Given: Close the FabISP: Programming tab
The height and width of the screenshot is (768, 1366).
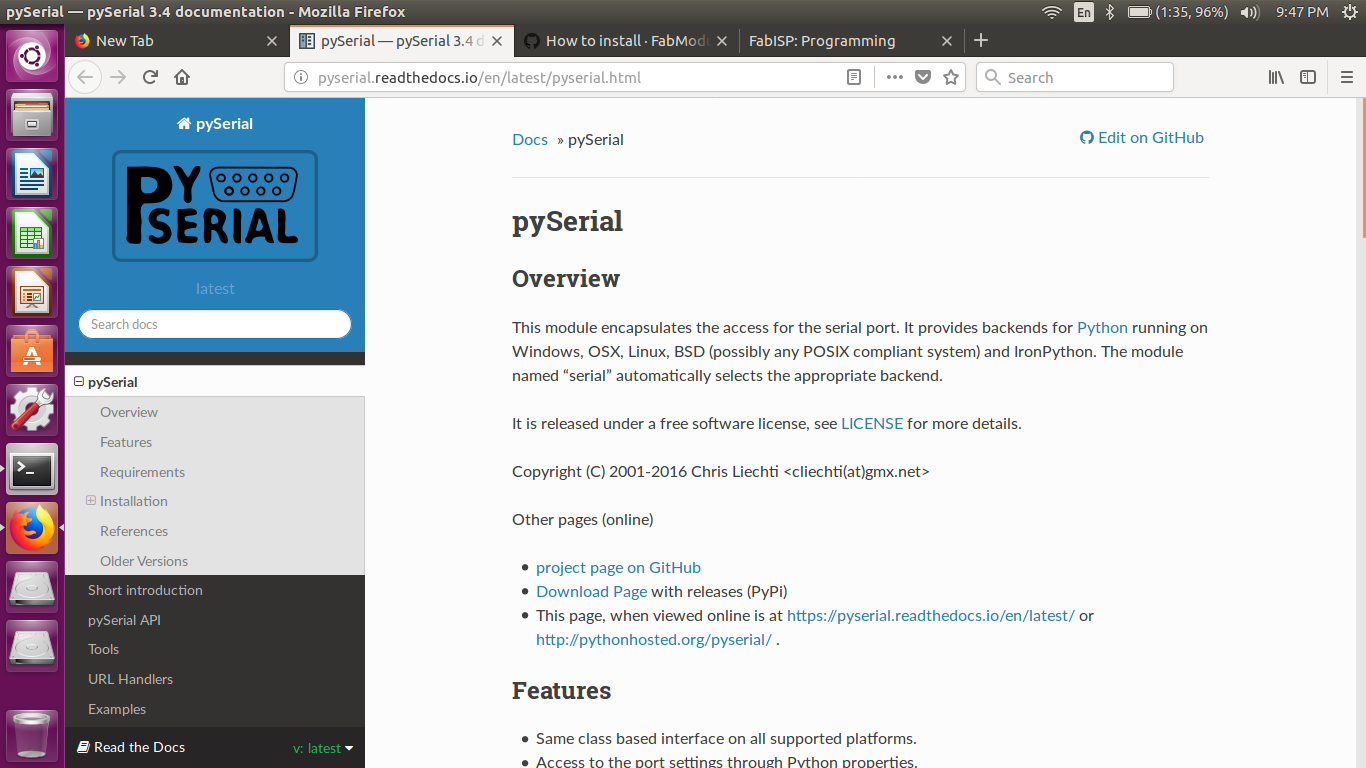Looking at the screenshot, I should [x=947, y=41].
